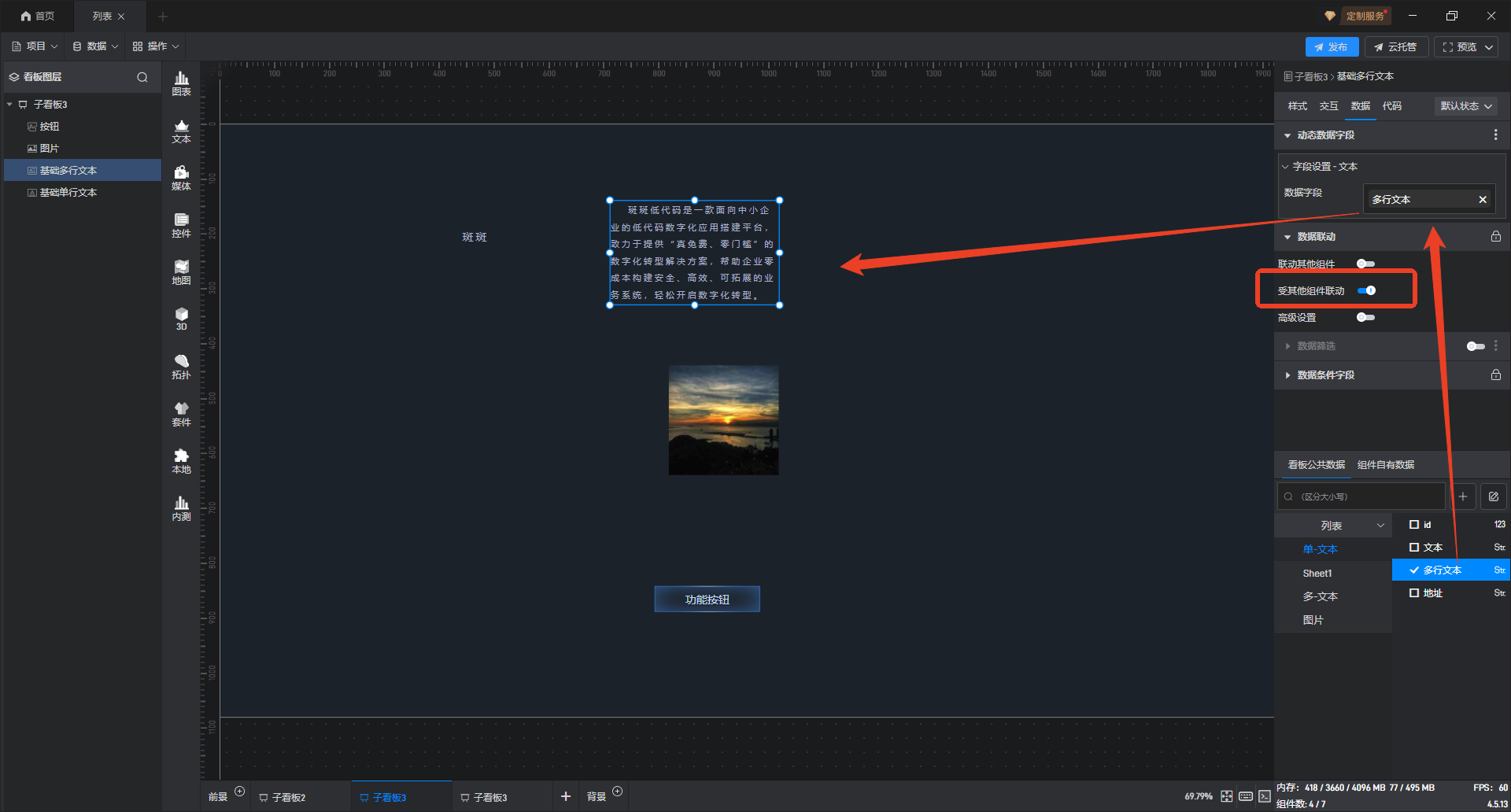
Task: Clear the 多行文本 data field selection
Action: (1483, 200)
